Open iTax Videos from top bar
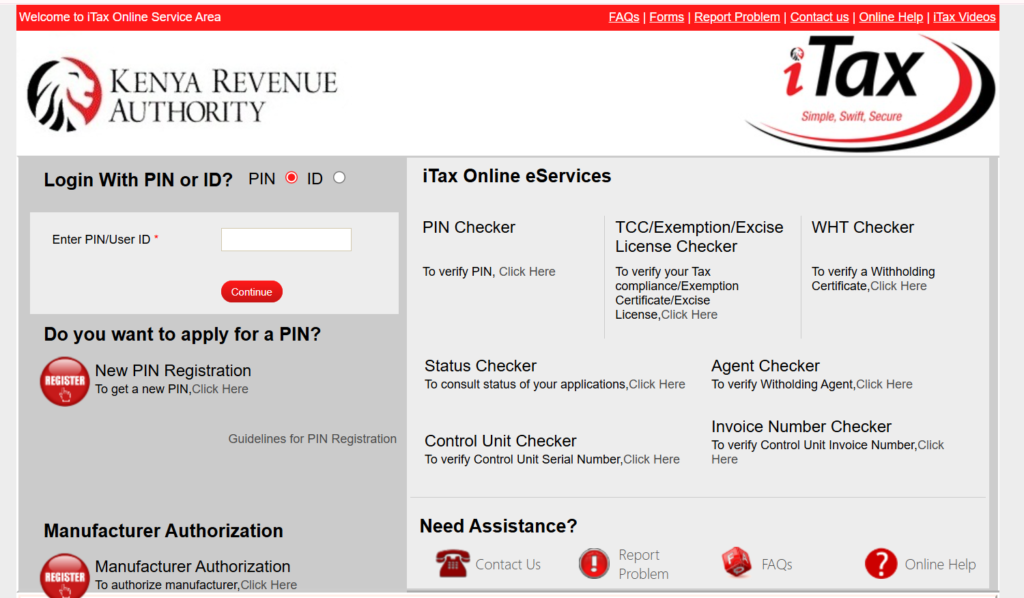Screen dimensions: 1024x598 [963, 16]
